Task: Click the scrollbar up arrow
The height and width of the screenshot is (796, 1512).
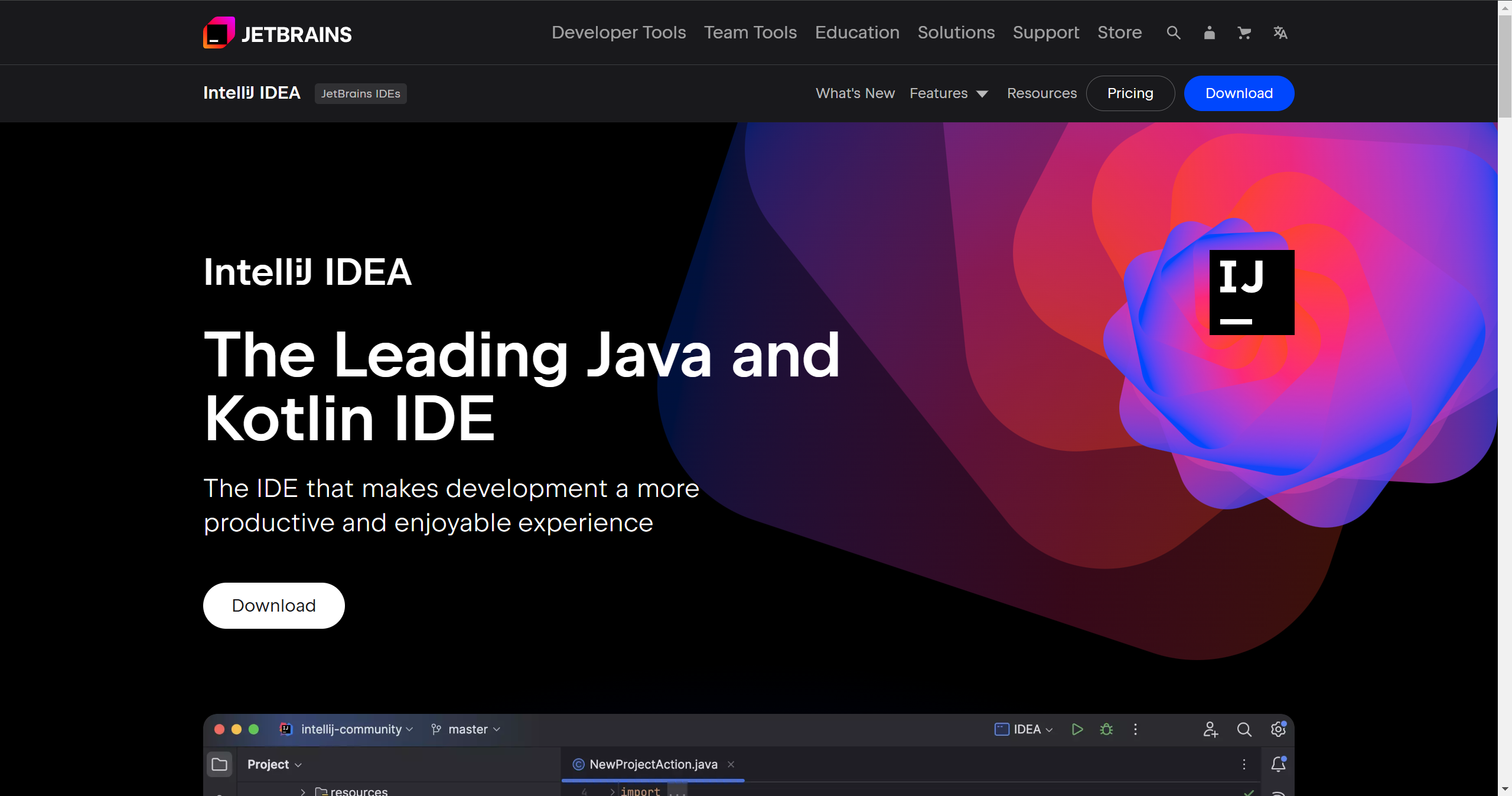Action: click(1504, 7)
